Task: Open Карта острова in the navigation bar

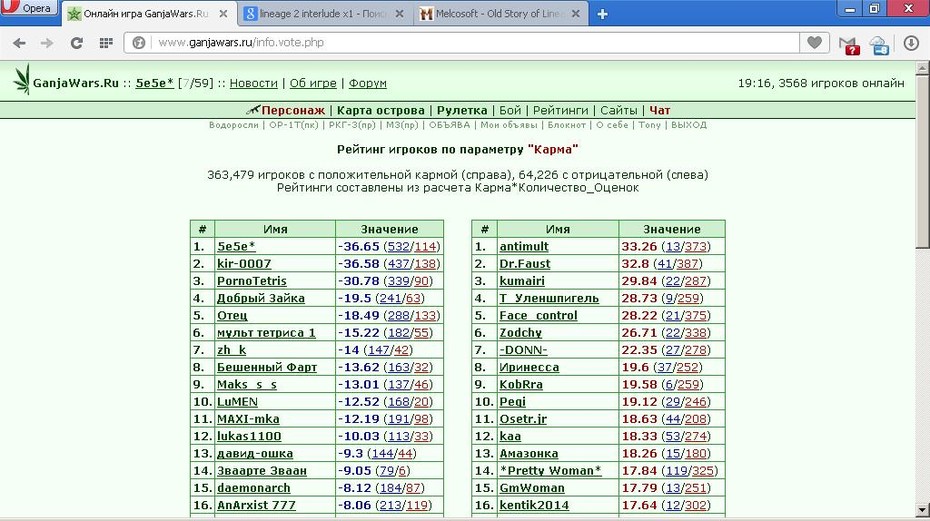Action: coord(381,110)
